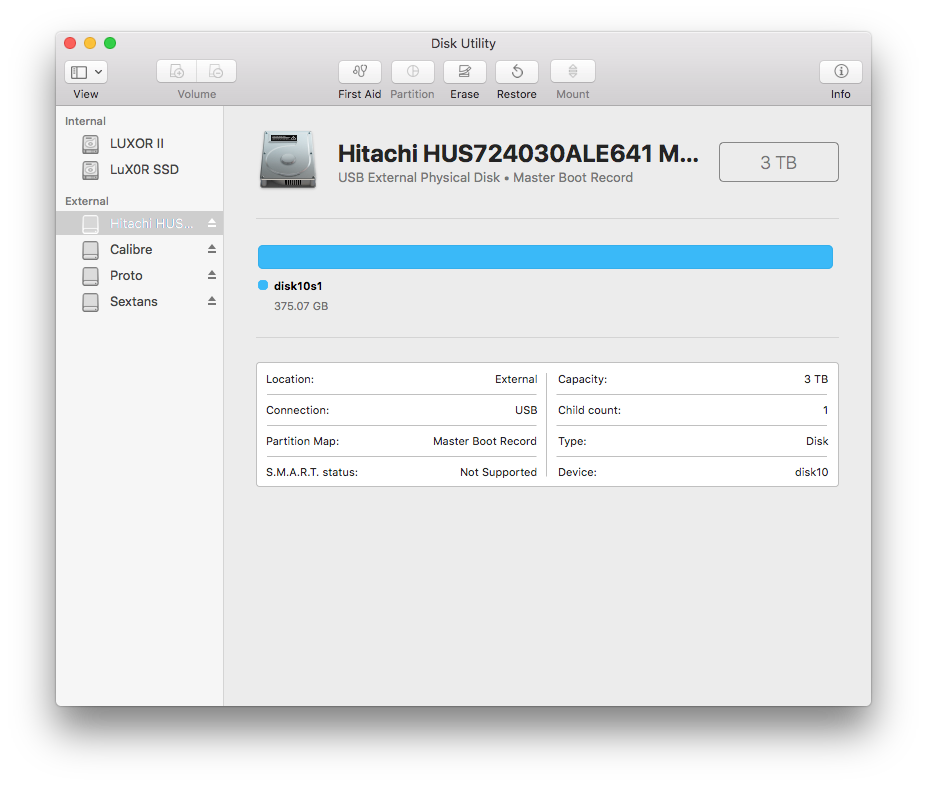Zoom the Disk Utility window
This screenshot has height=786, width=927.
click(x=110, y=43)
